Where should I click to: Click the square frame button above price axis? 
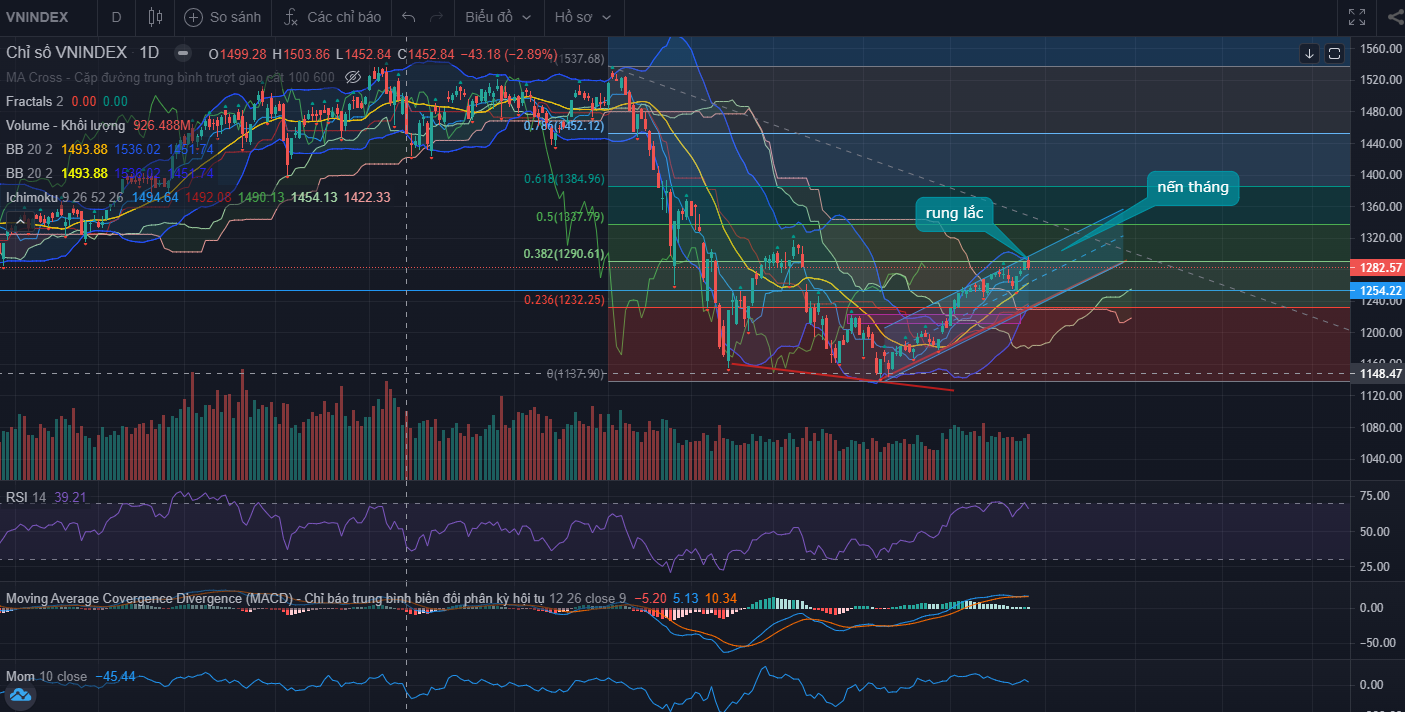tap(1334, 54)
